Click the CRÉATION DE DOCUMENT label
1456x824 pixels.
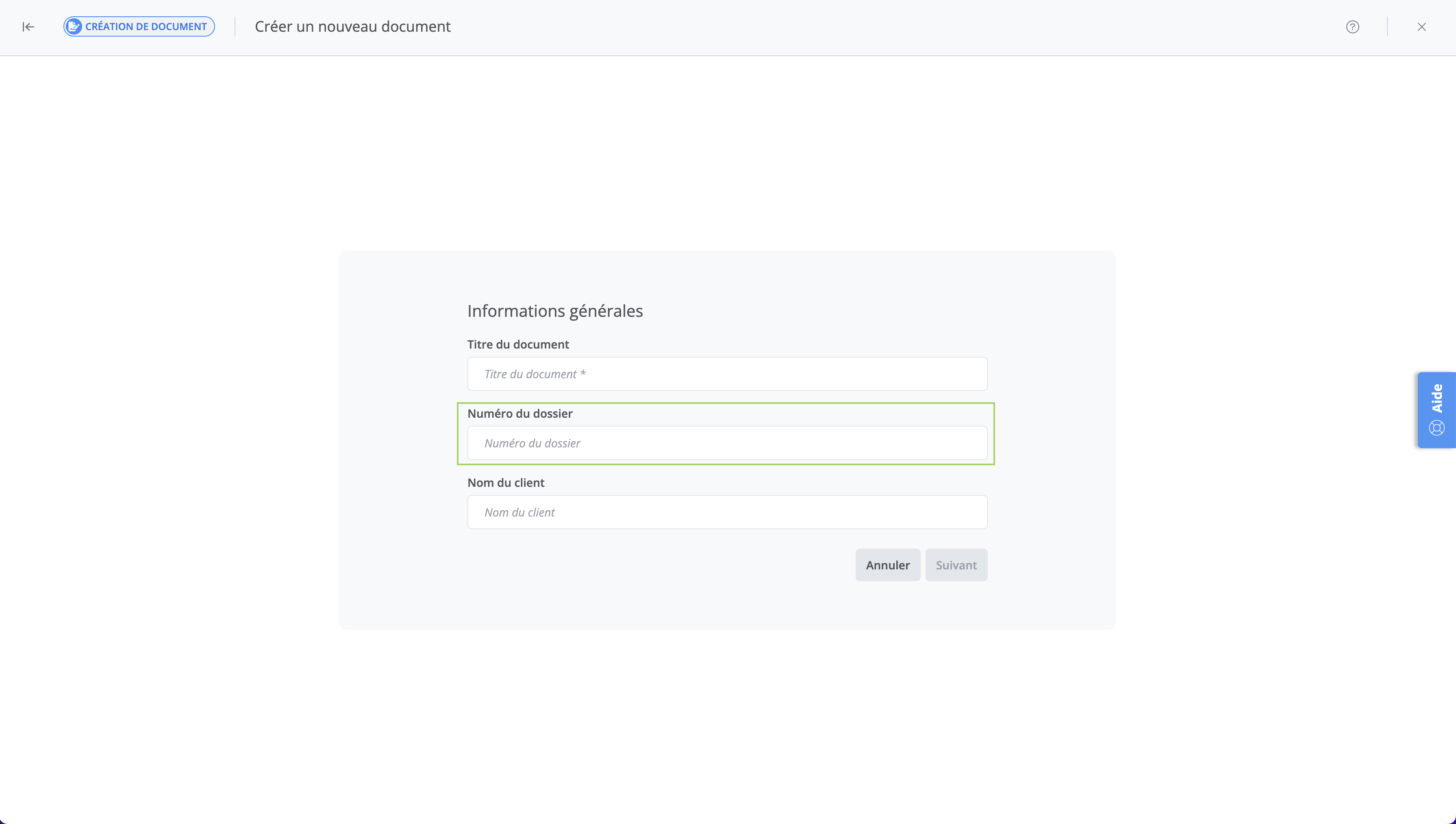coord(146,26)
